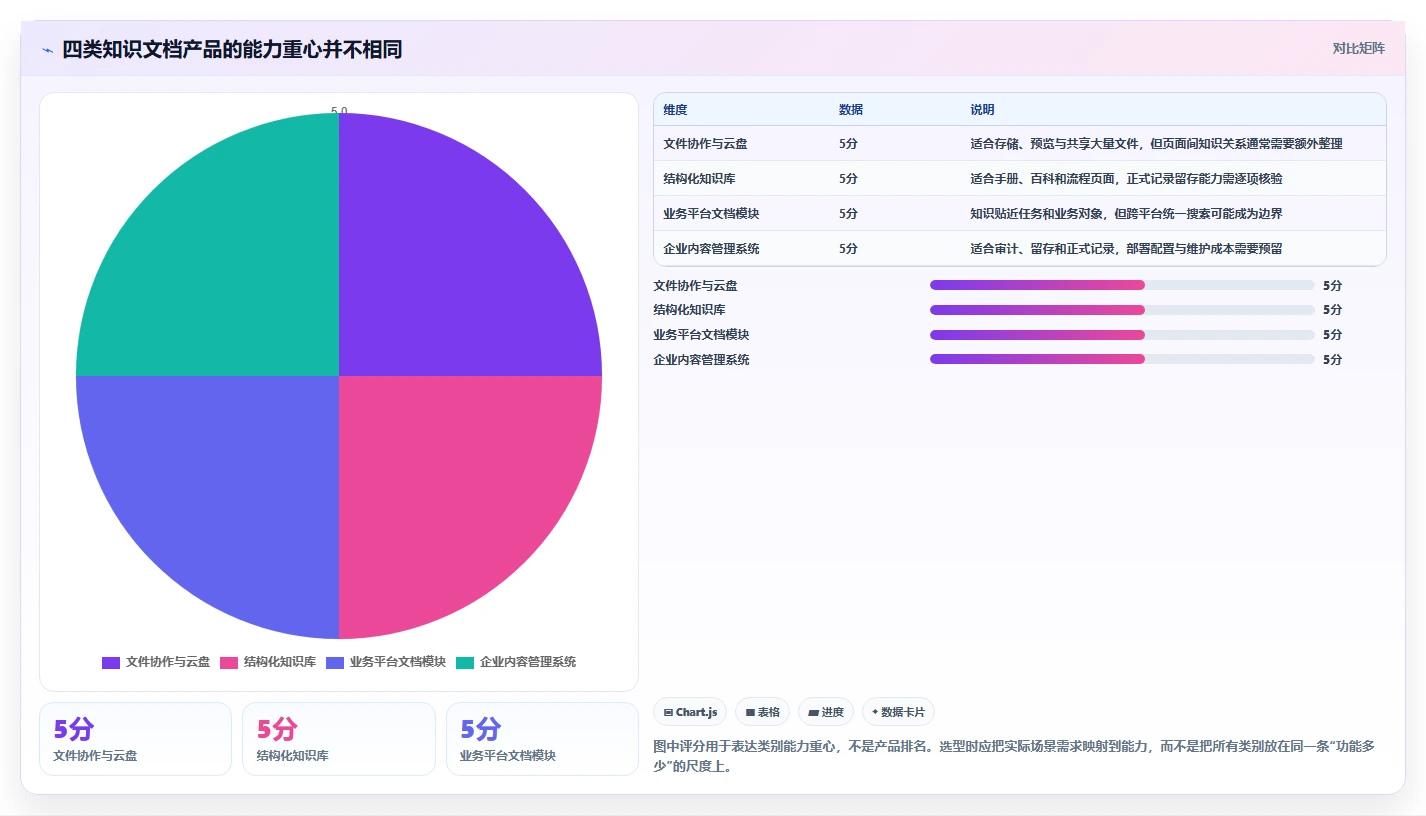Click the page title 四类知识文档产品的能力重心并不相同

click(232, 50)
